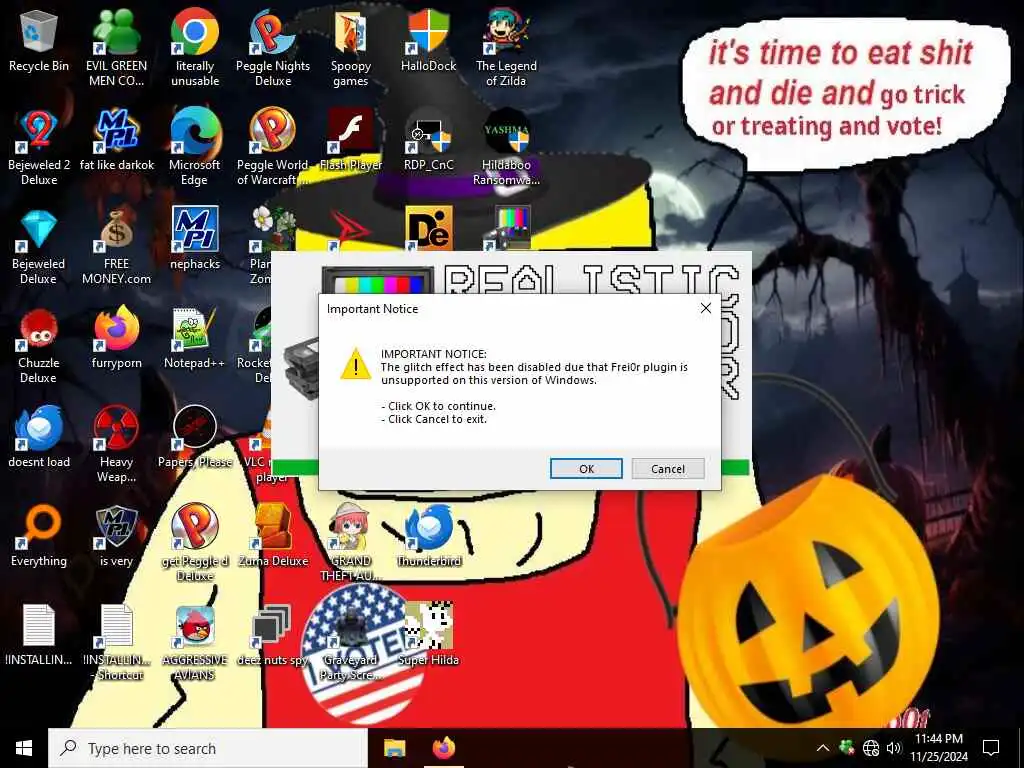Open the volume speaker tray icon

point(893,748)
